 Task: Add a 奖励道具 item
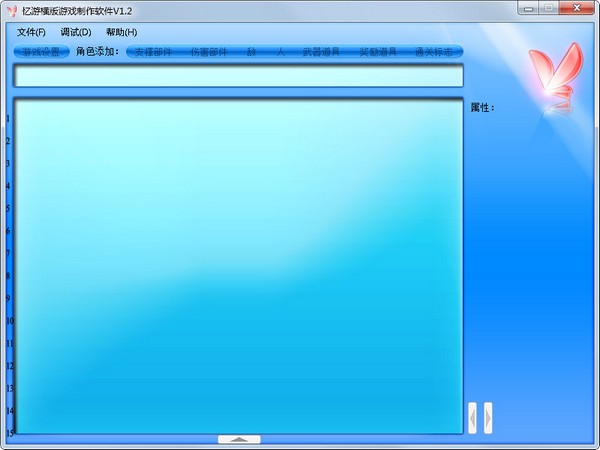(378, 52)
